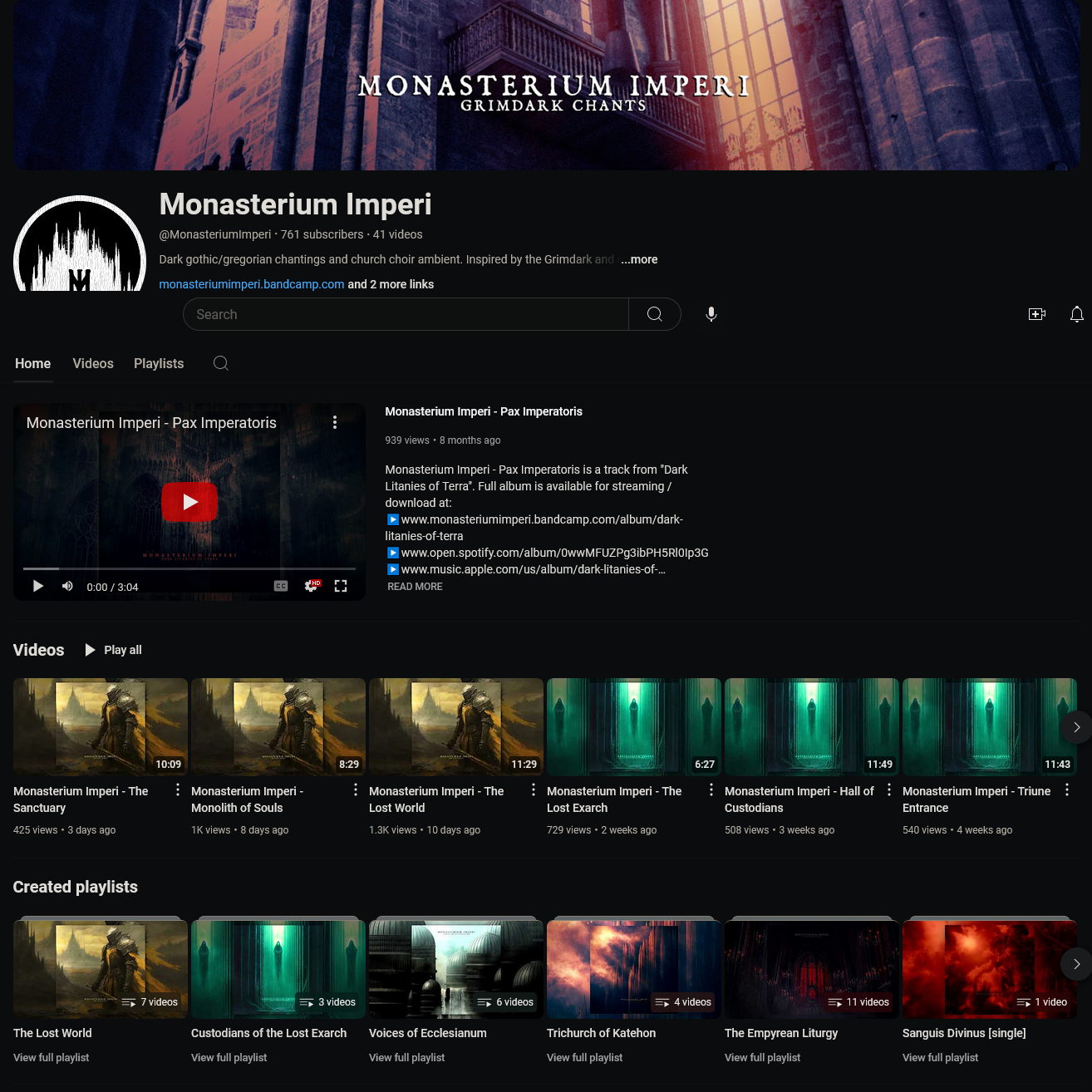Switch to the Playlists tab
Viewport: 1092px width, 1092px height.
pyautogui.click(x=159, y=363)
